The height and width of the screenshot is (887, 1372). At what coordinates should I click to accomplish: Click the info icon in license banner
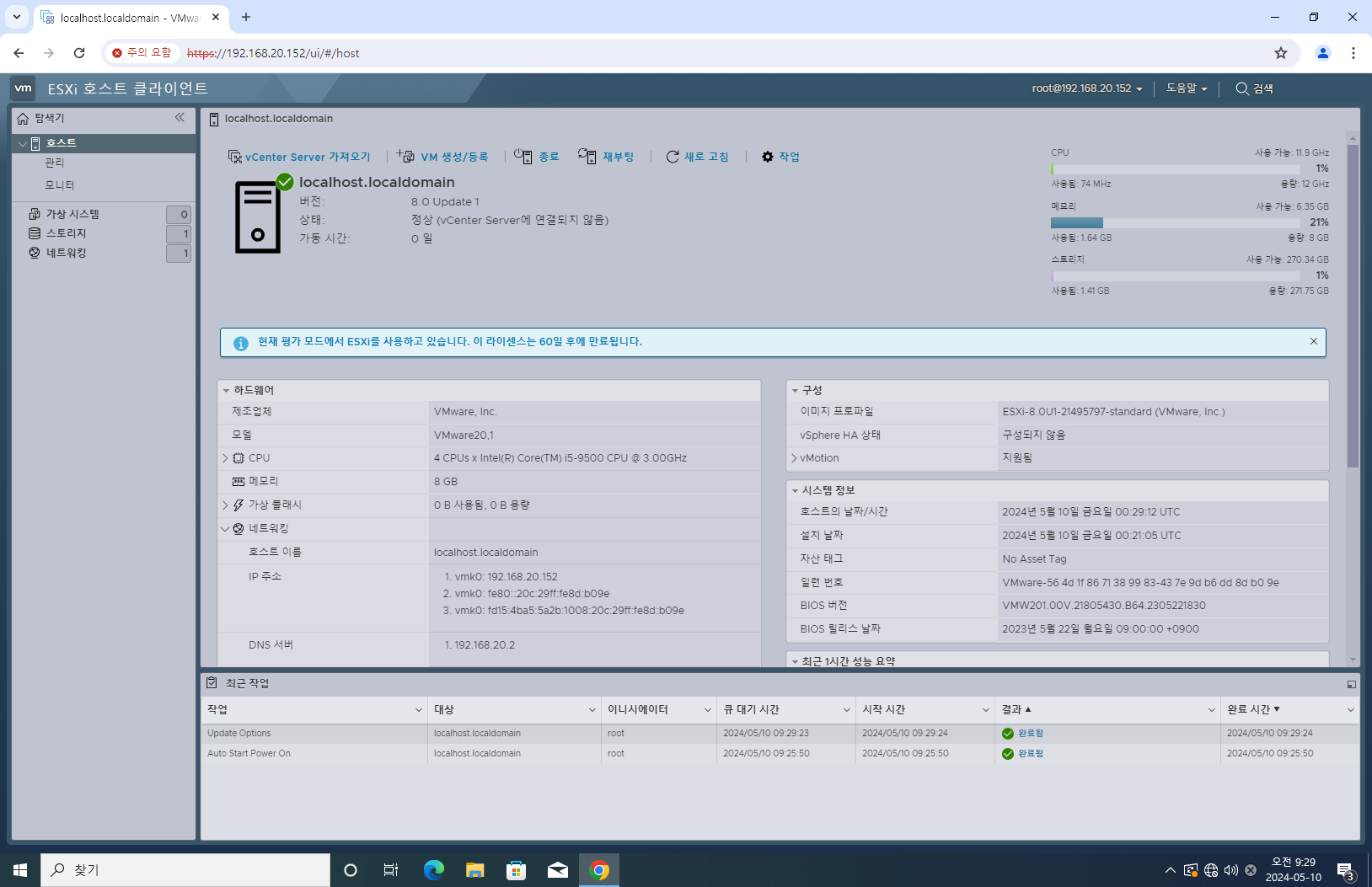coord(241,343)
